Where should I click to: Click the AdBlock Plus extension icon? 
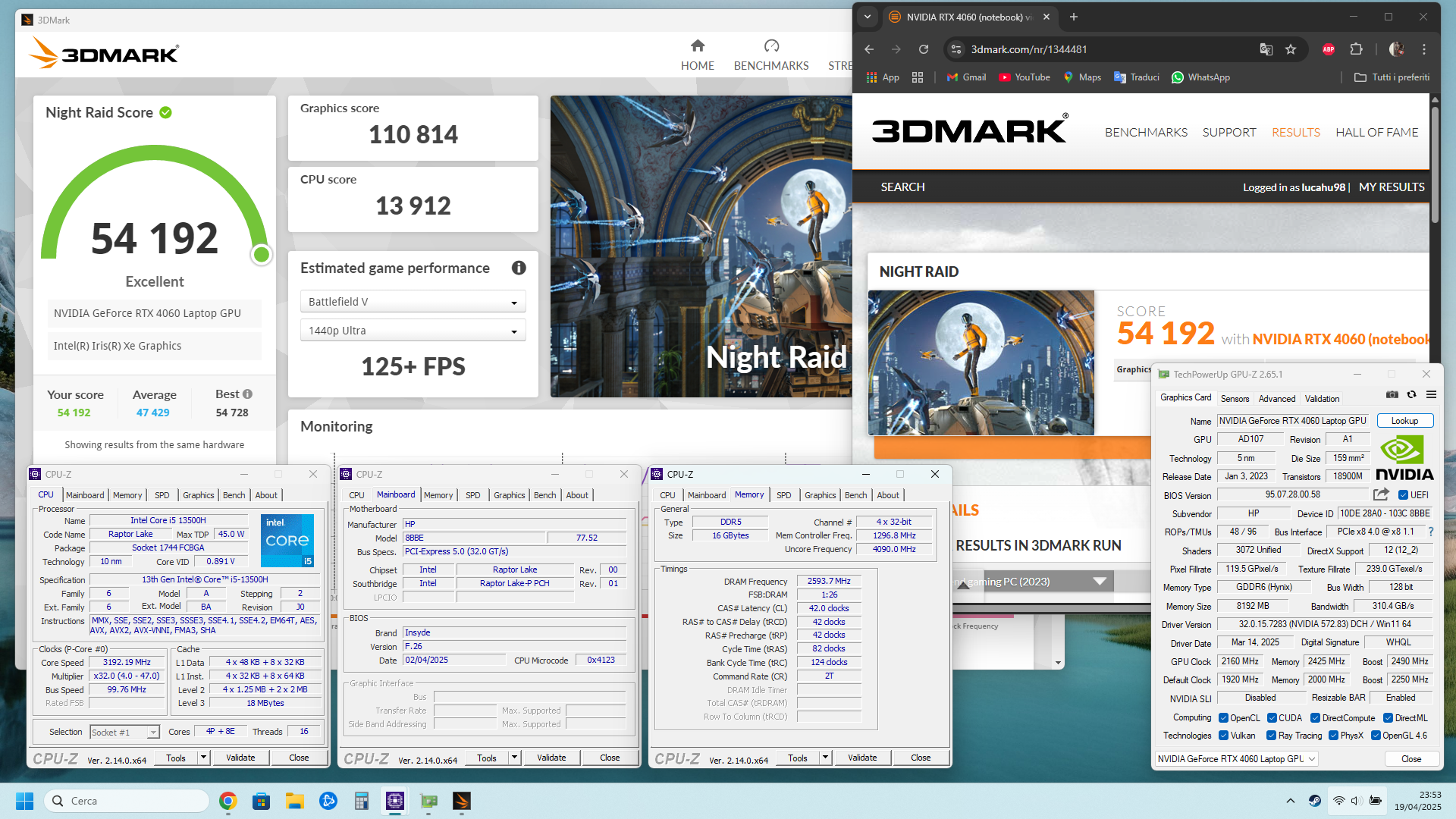[1329, 49]
